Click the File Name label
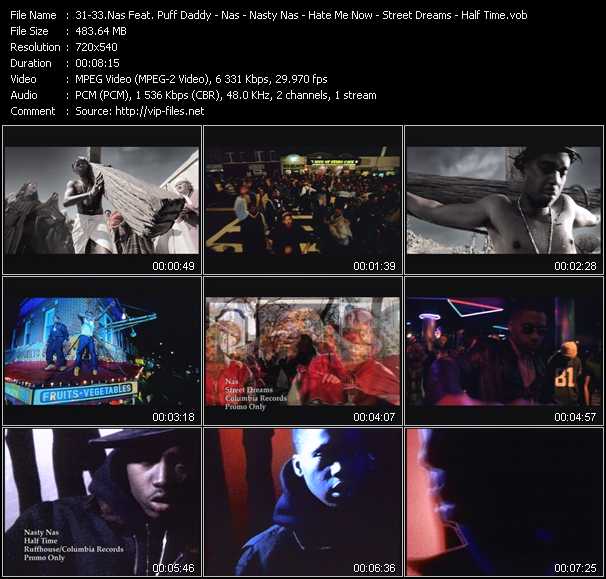 click(33, 15)
